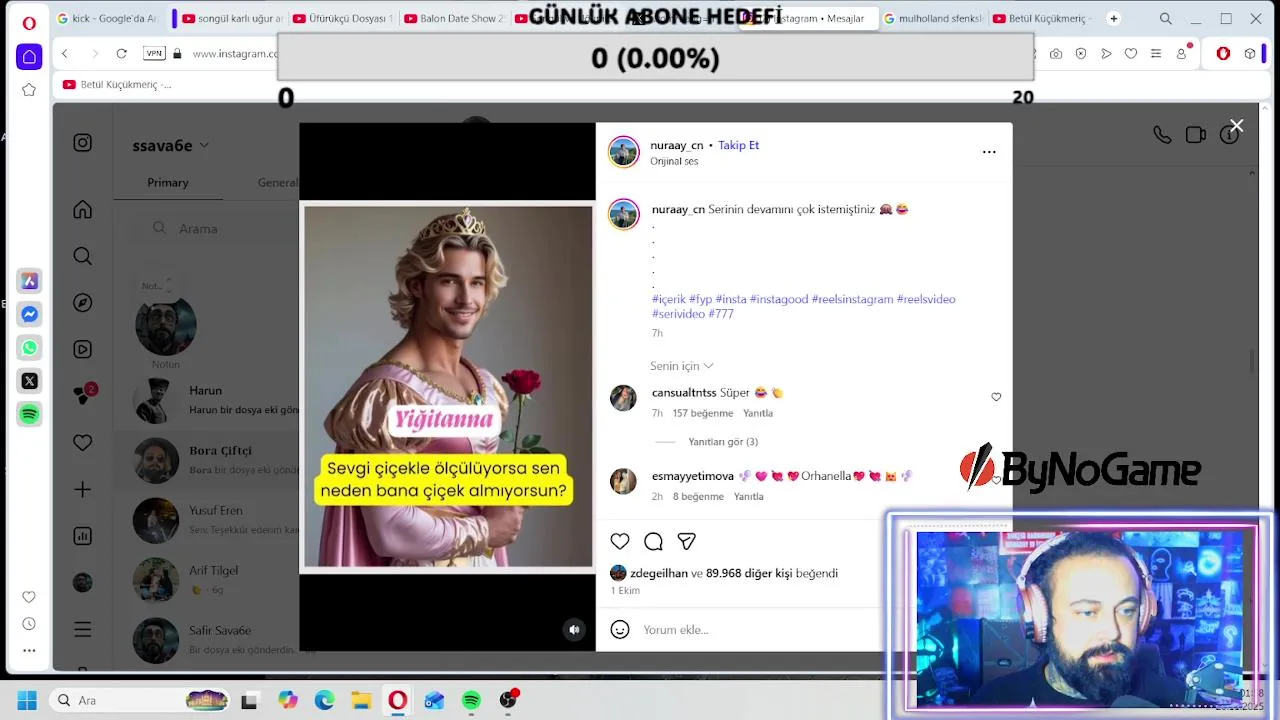Switch to Üfürükçü Dosyası browser tab

click(x=343, y=19)
